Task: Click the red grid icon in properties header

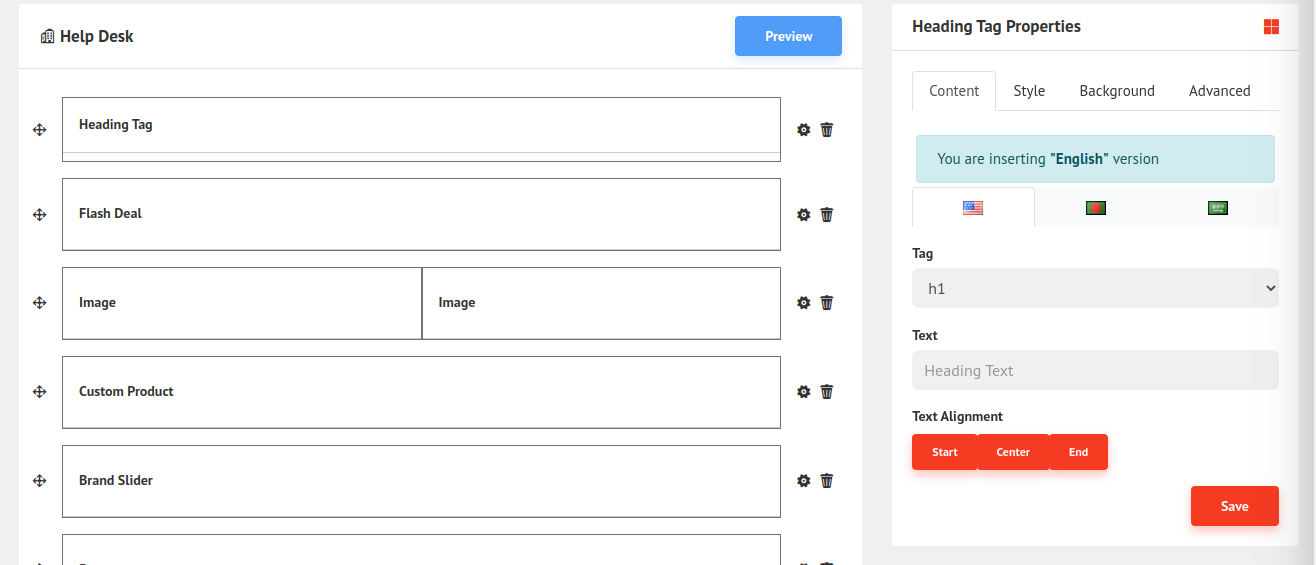Action: [x=1271, y=27]
